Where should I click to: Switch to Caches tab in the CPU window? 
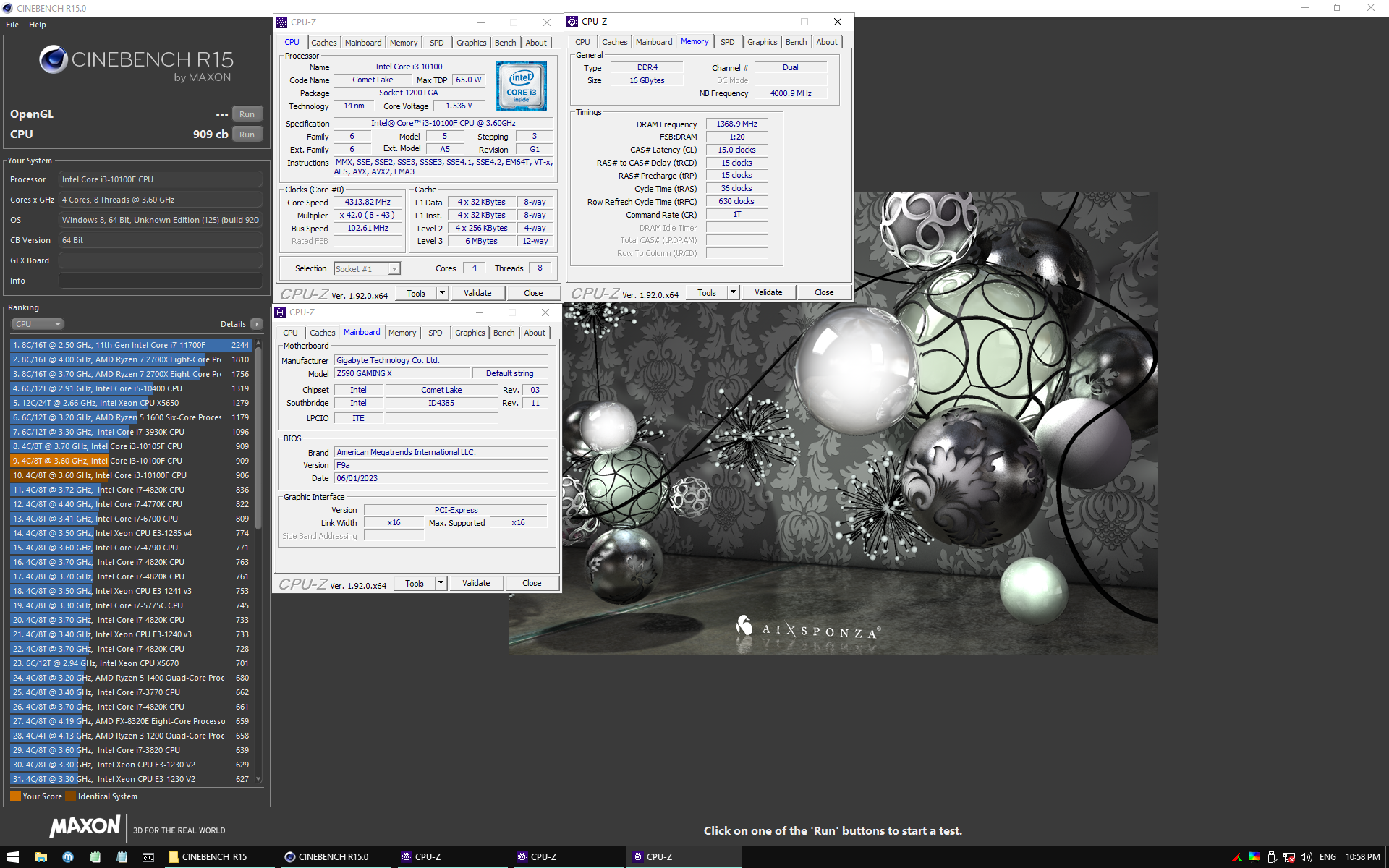tap(323, 43)
